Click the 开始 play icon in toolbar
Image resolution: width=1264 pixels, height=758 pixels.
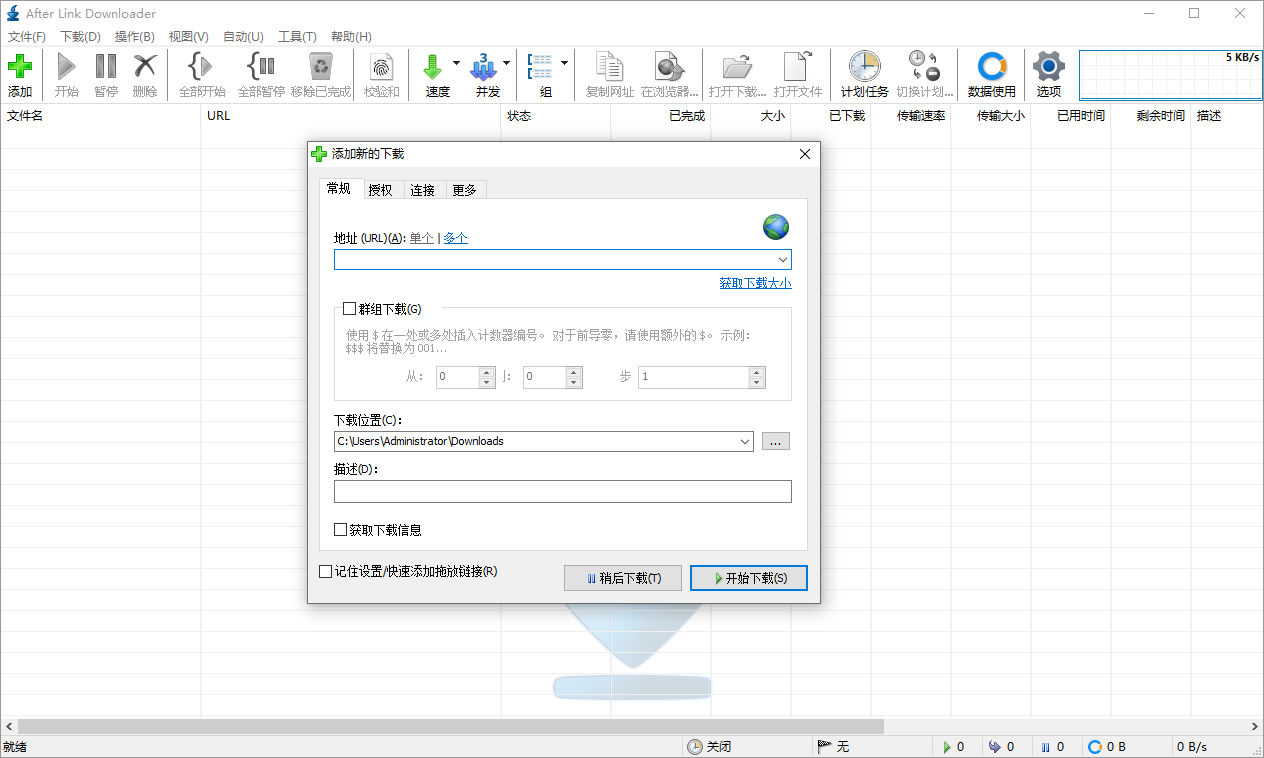click(67, 67)
